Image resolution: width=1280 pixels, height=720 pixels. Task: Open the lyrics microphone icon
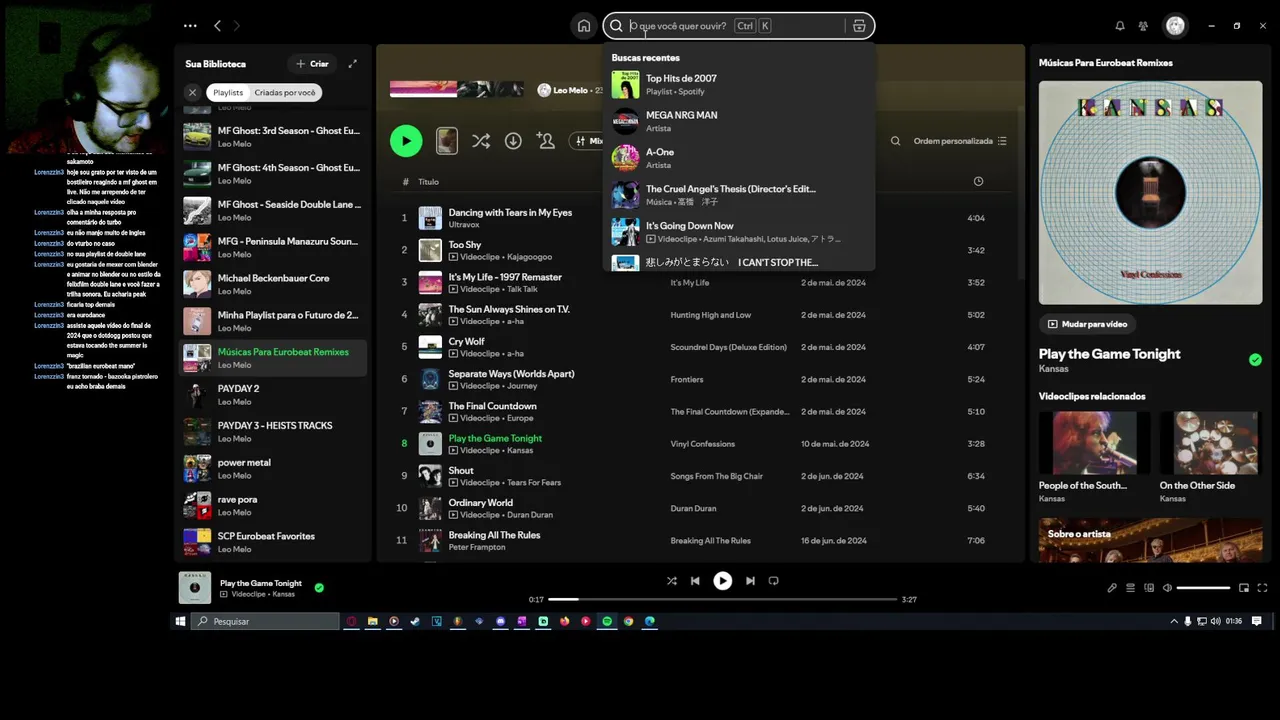click(x=1112, y=588)
